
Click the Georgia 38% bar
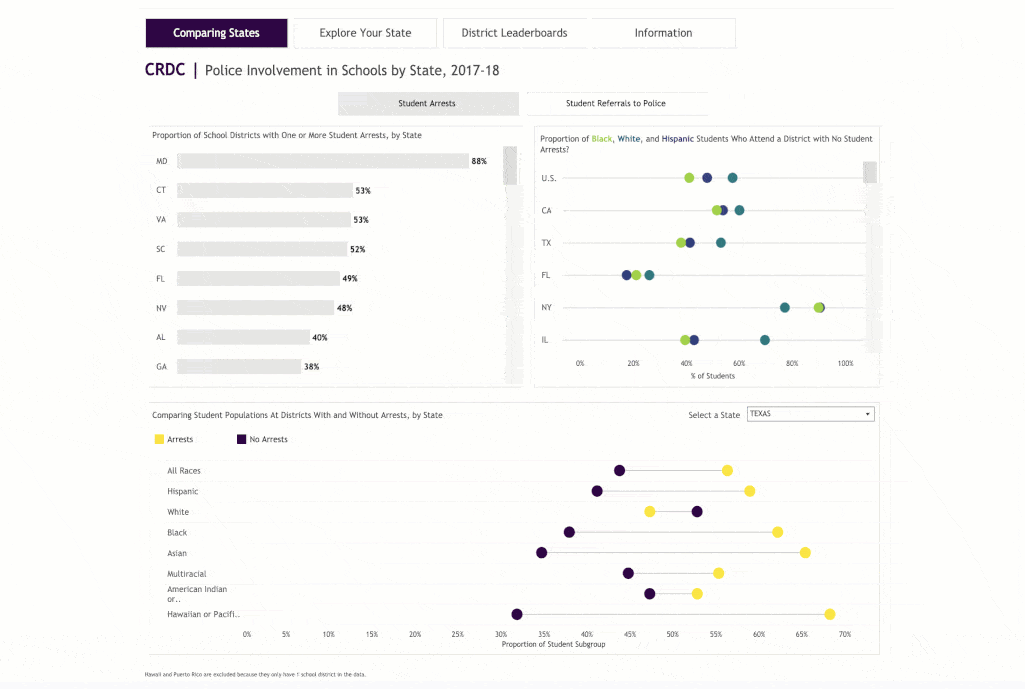click(239, 367)
